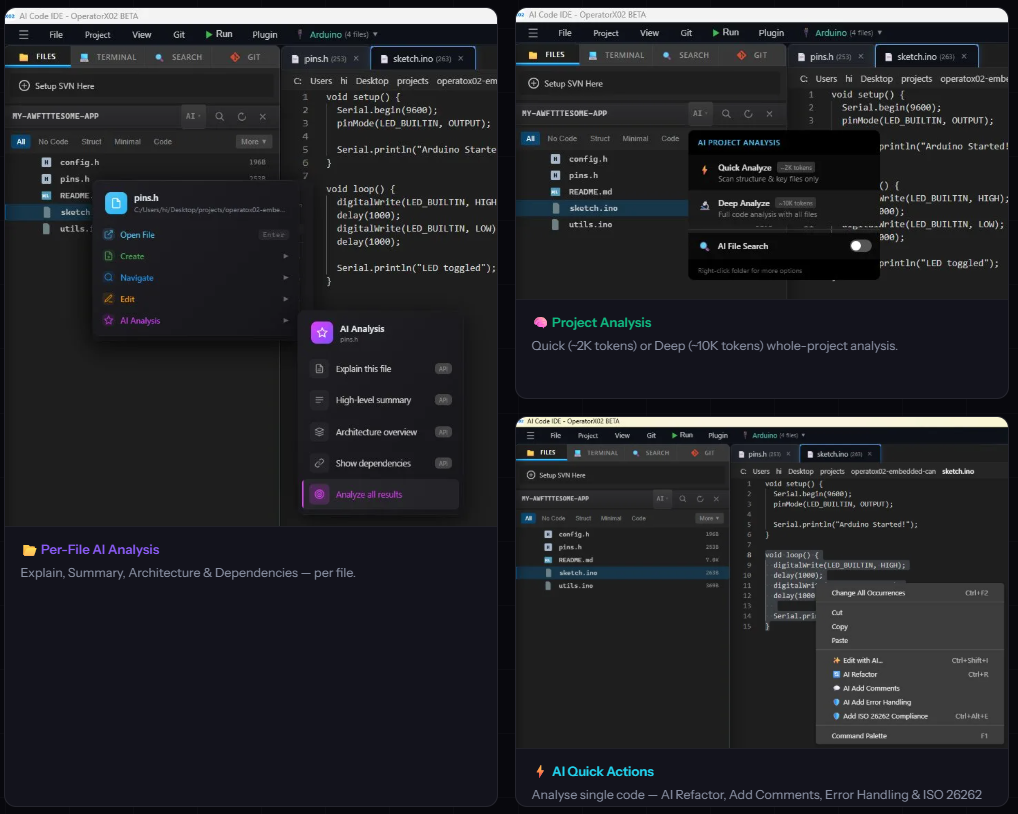Open the hamburger menu icon
This screenshot has width=1018, height=814.
pyautogui.click(x=24, y=33)
